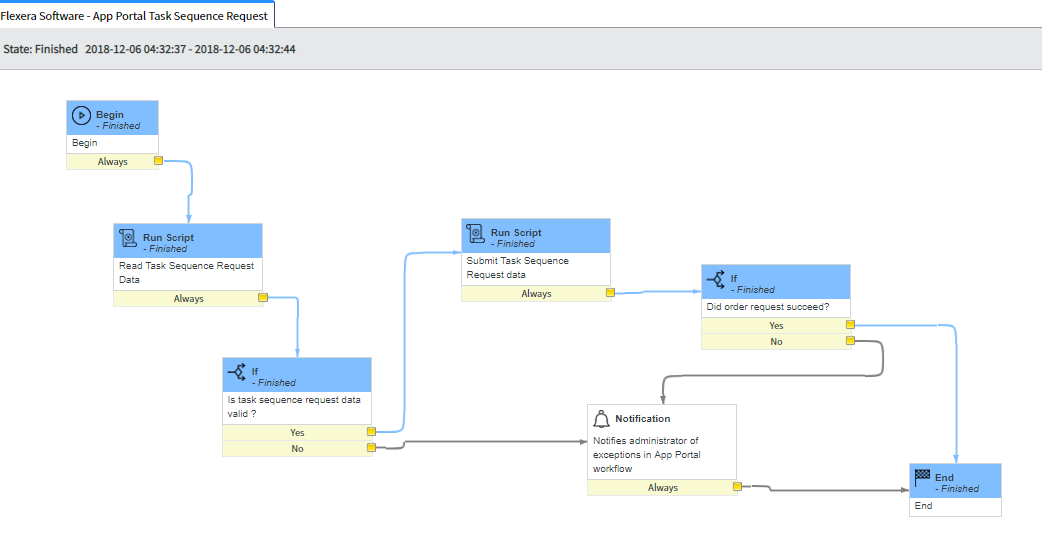Click the End node description box
Image resolution: width=1042 pixels, height=539 pixels.
click(954, 506)
